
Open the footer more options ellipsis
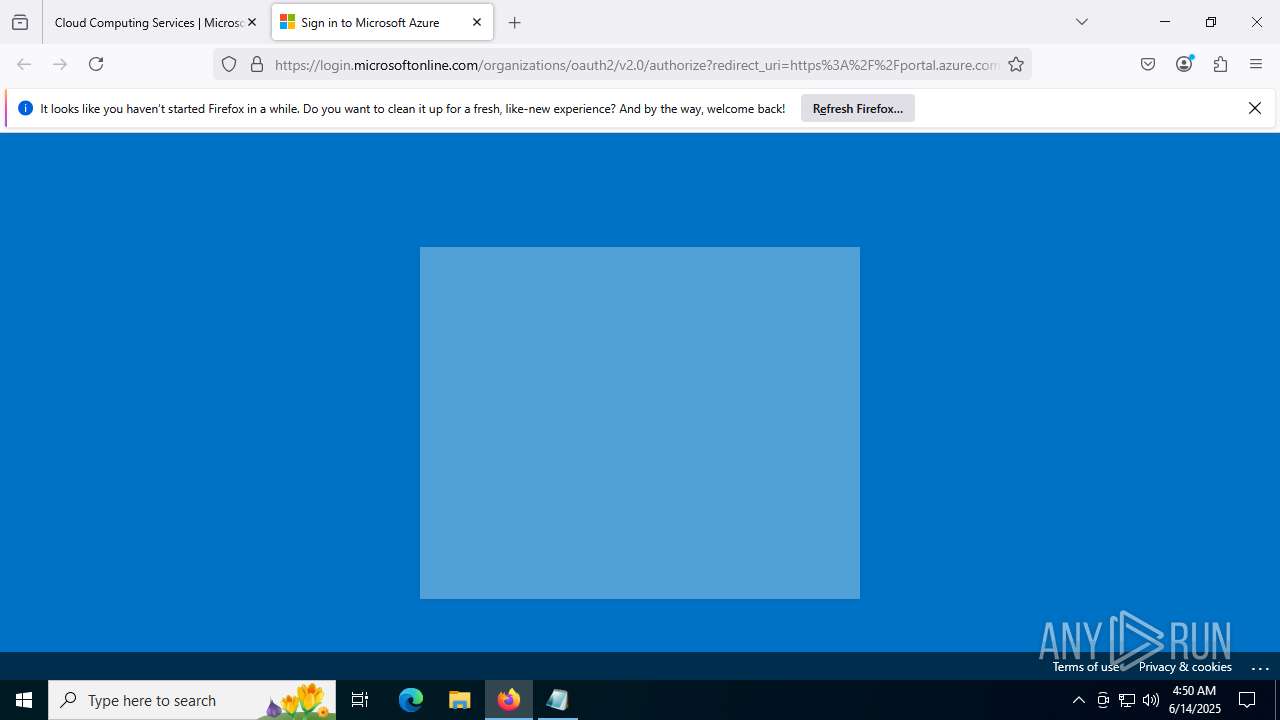pos(1260,667)
